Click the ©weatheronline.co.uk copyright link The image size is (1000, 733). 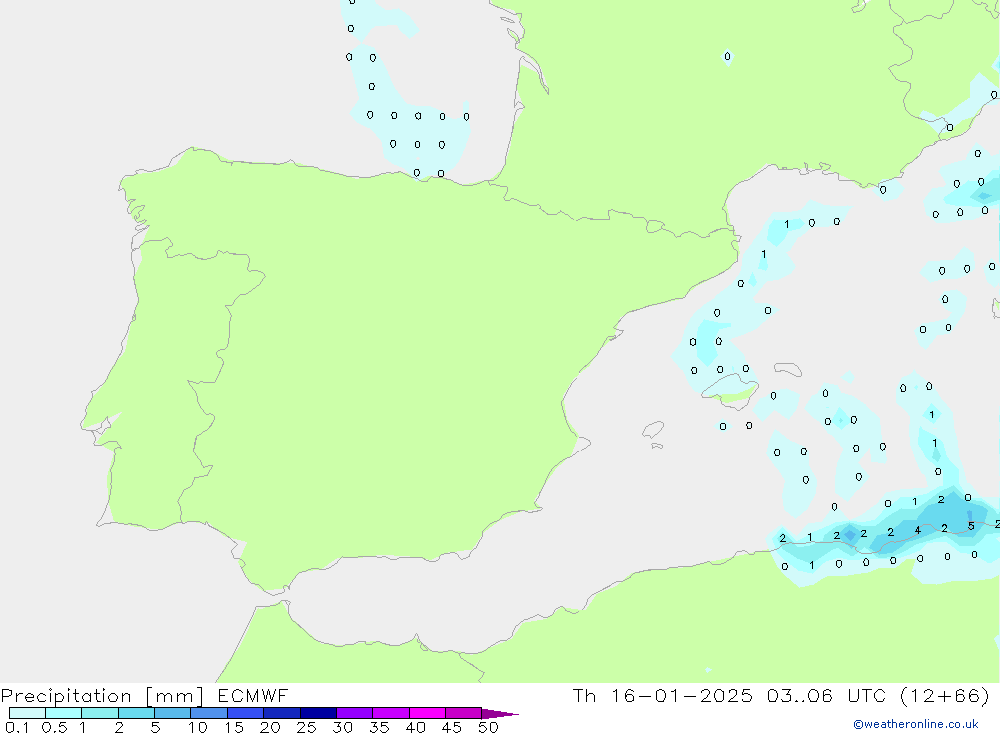point(915,724)
